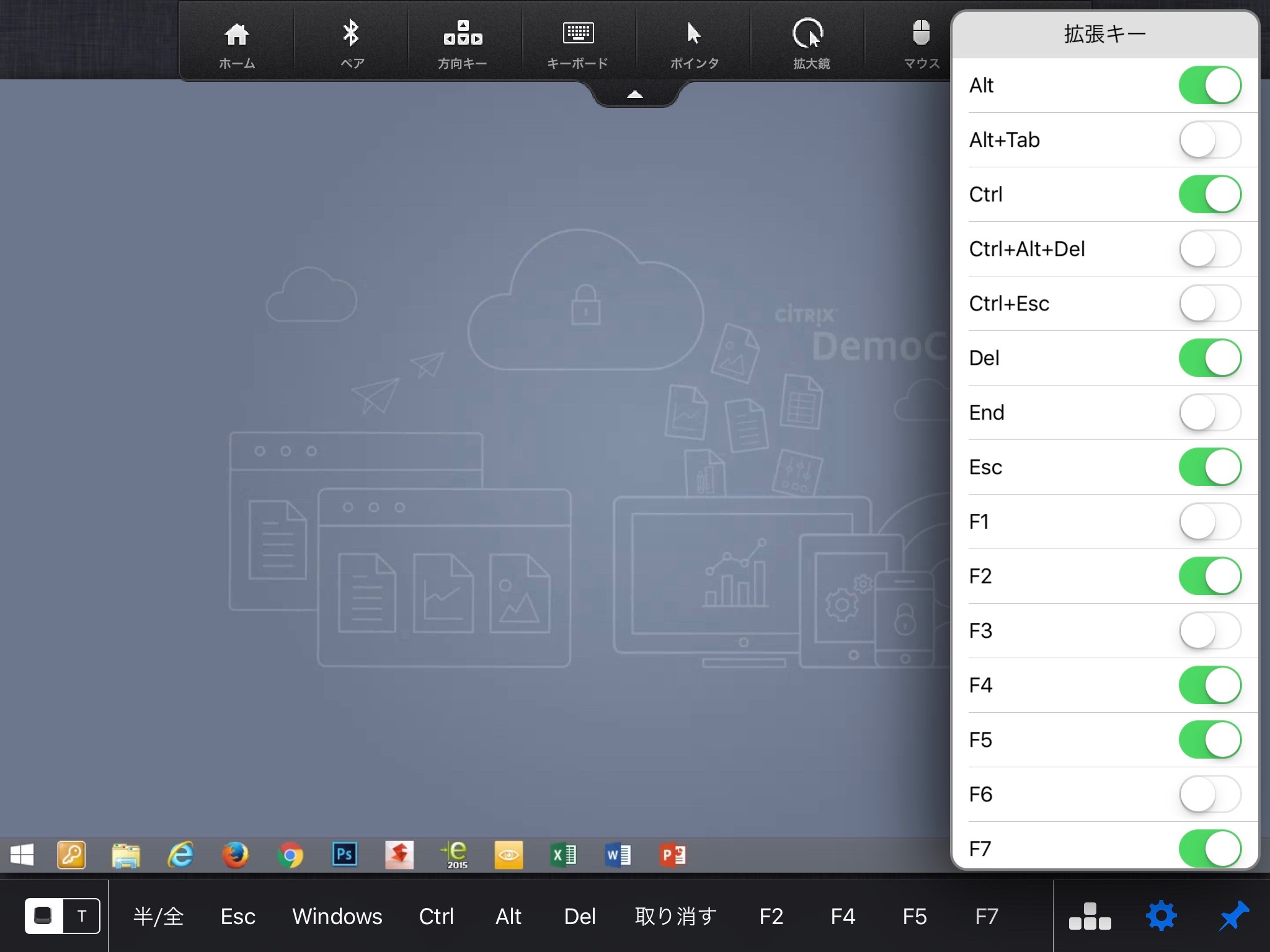The height and width of the screenshot is (952, 1270).
Task: Click the blue pin icon
Action: coord(1233,916)
